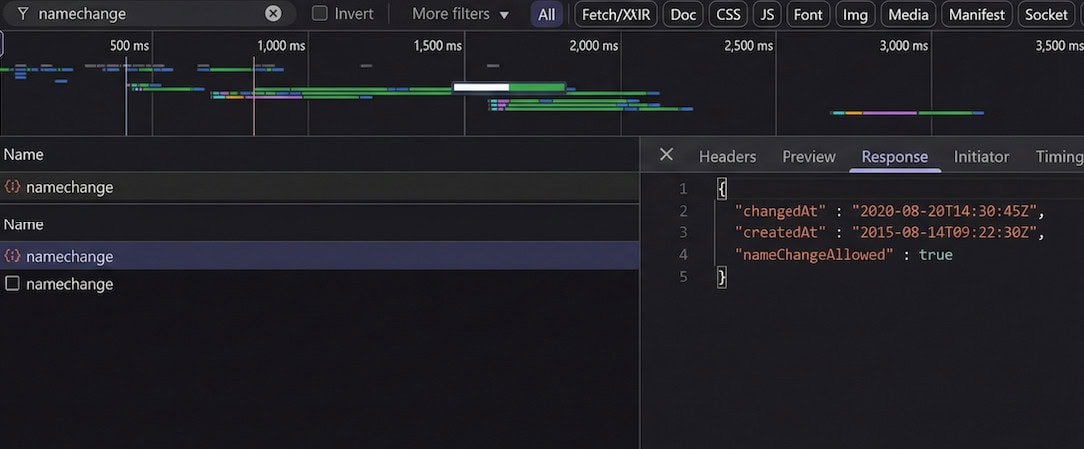Clear the namechange filter text
The height and width of the screenshot is (449, 1084).
273,14
